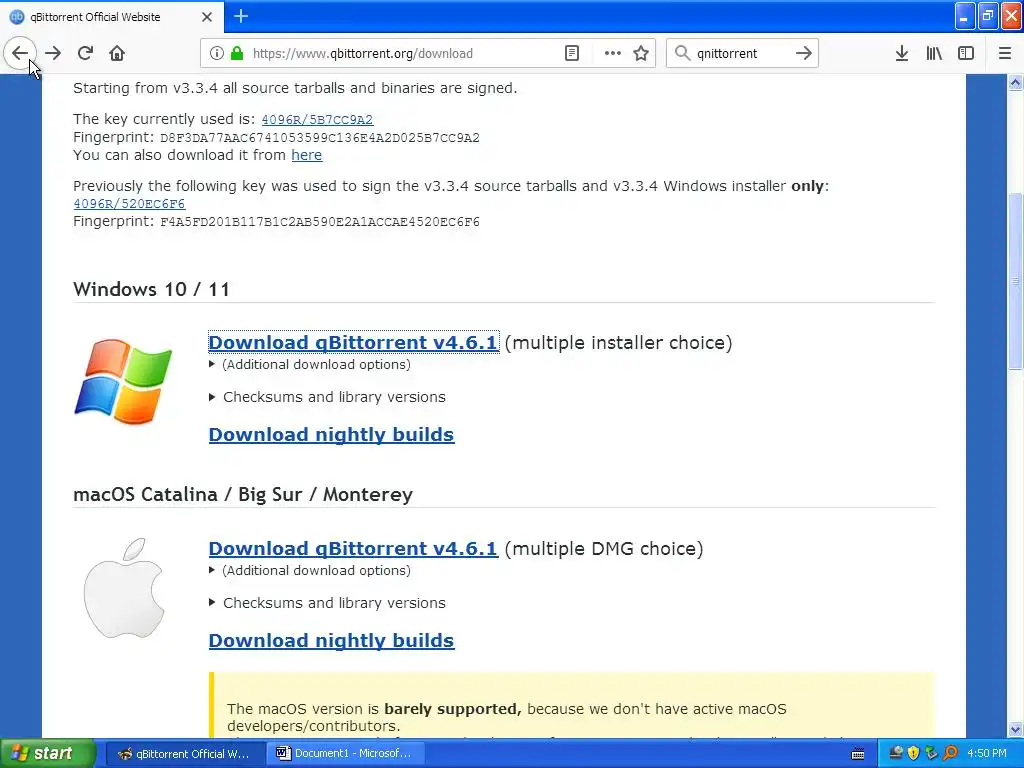1024x768 pixels.
Task: Download qBittorrent v4.6.1 for macOS
Action: (x=353, y=549)
